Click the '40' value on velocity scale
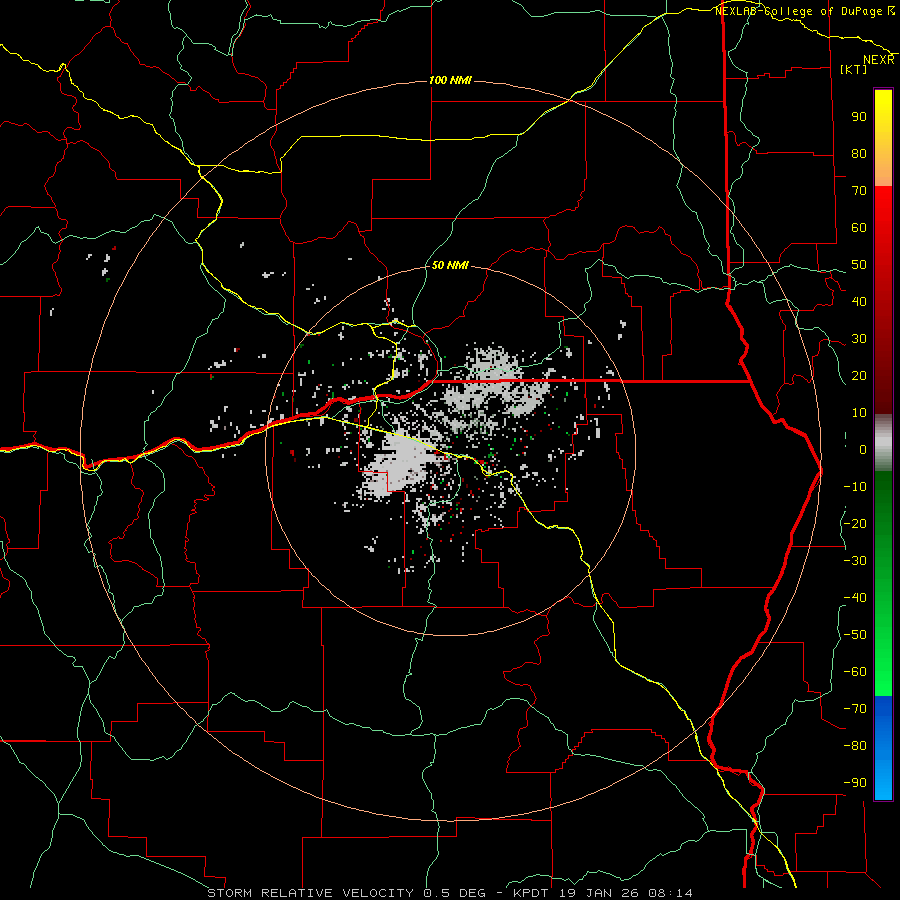 coord(859,302)
